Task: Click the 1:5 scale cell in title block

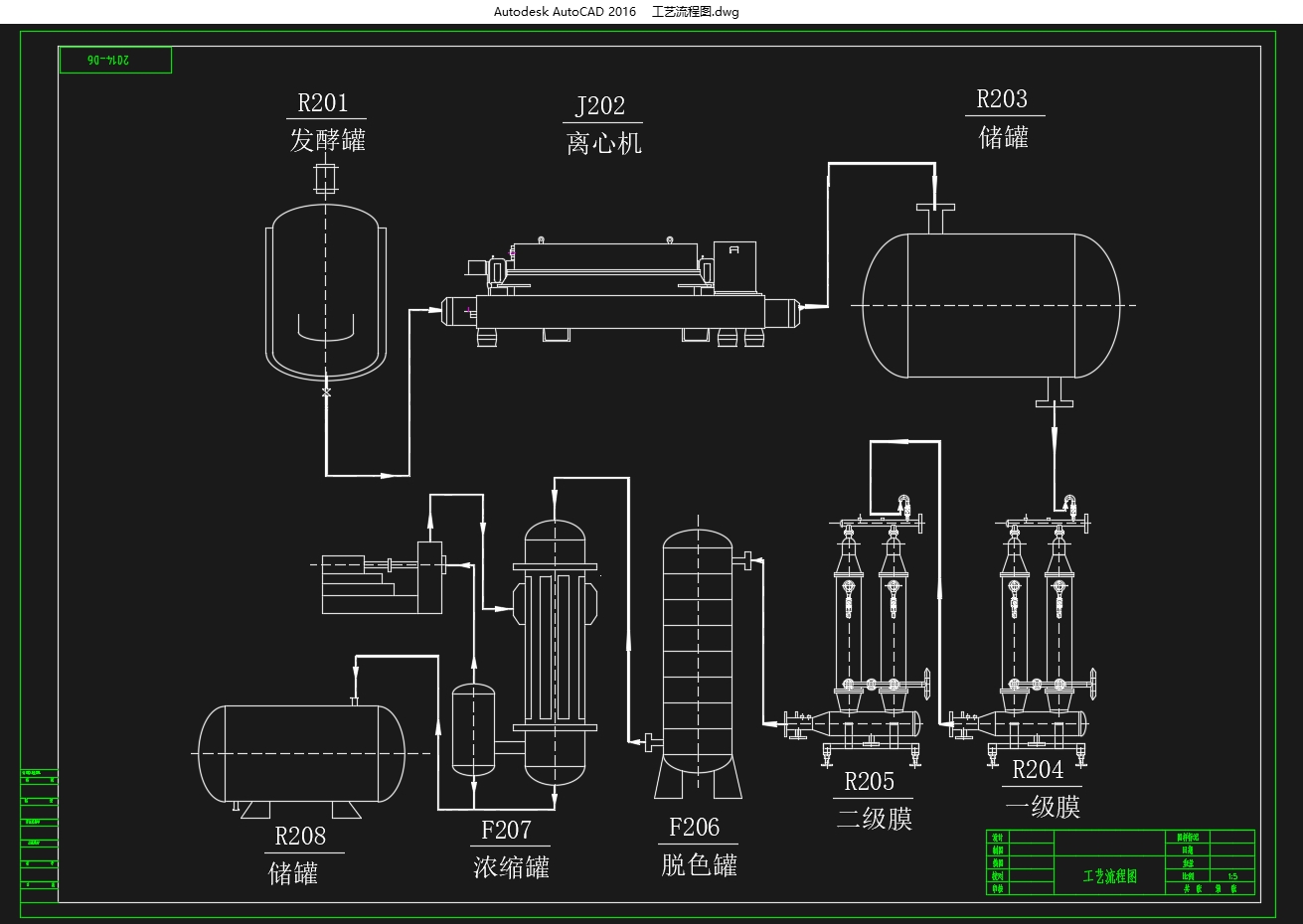Action: (1232, 876)
